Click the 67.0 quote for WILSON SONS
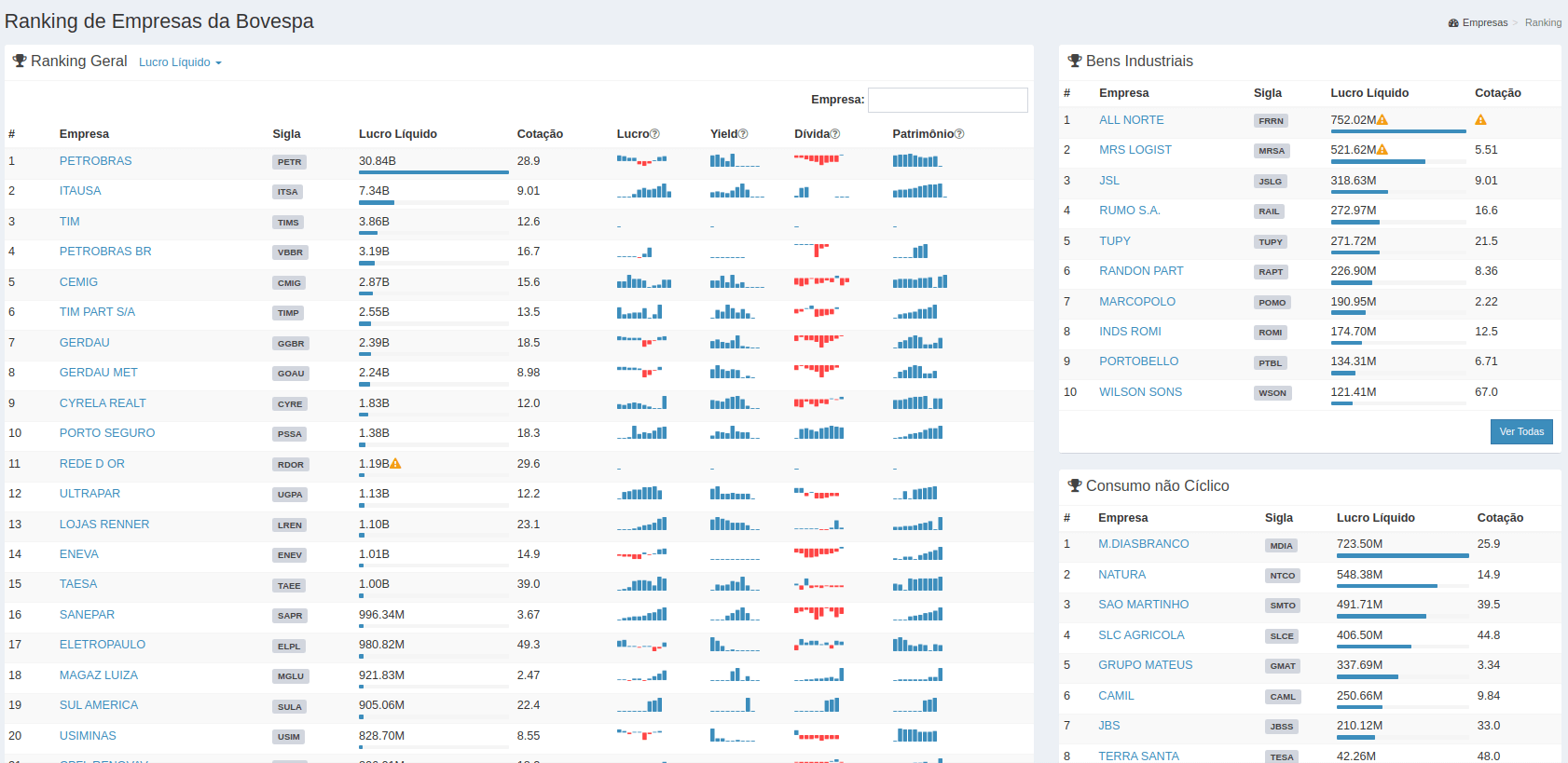Screen dimensions: 1568x763 click(1486, 392)
